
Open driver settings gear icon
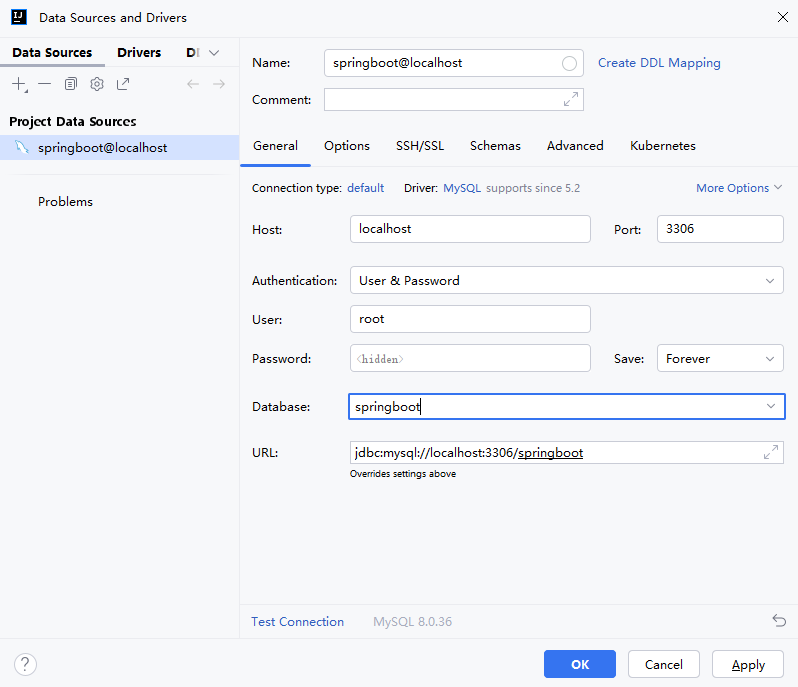click(x=97, y=85)
